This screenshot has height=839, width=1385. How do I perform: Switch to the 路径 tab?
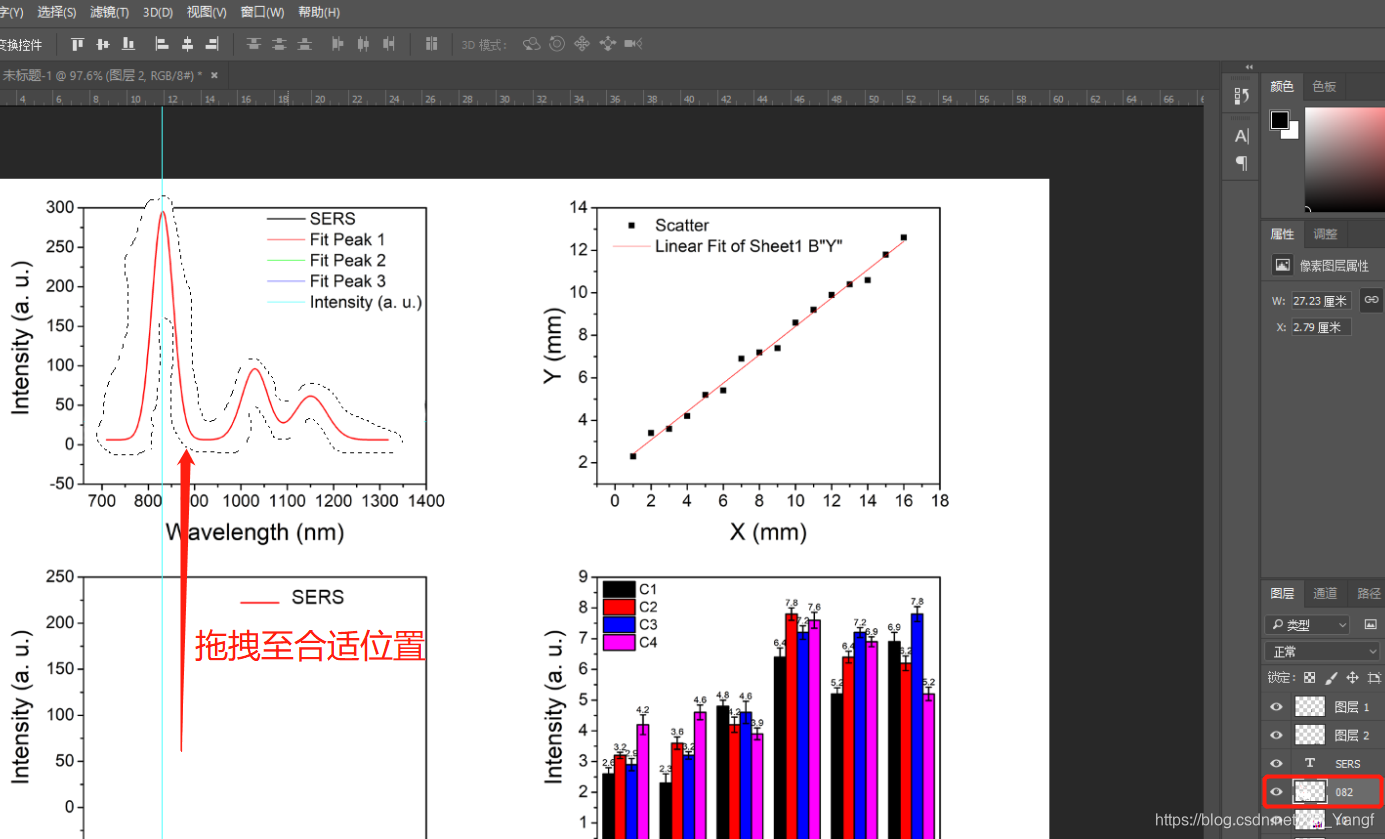click(x=1366, y=593)
